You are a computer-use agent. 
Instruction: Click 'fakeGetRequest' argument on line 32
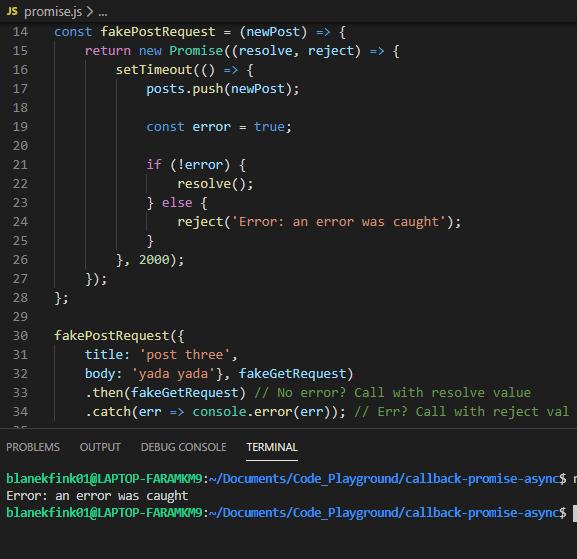293,374
